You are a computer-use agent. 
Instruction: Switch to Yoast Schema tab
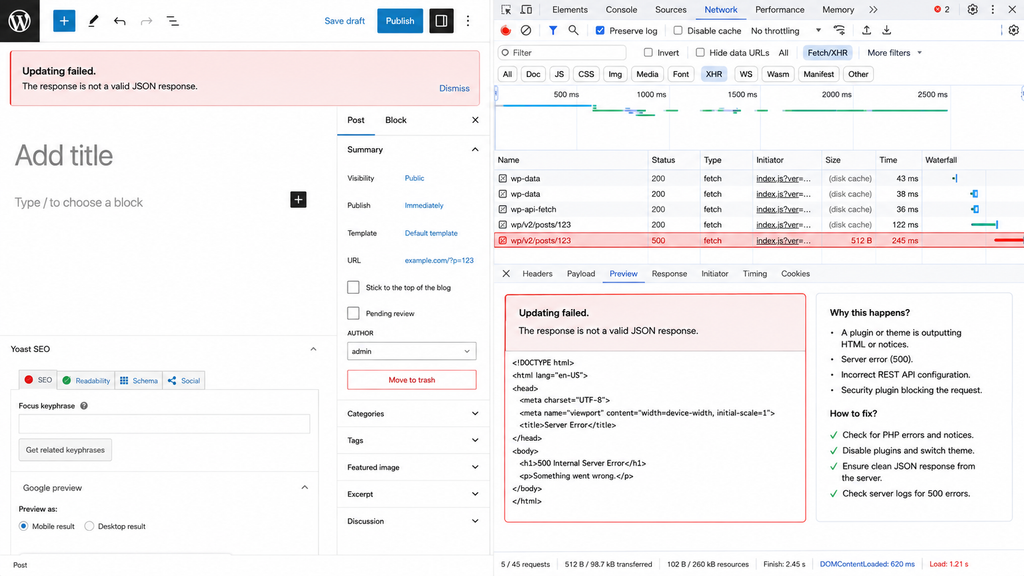click(139, 380)
